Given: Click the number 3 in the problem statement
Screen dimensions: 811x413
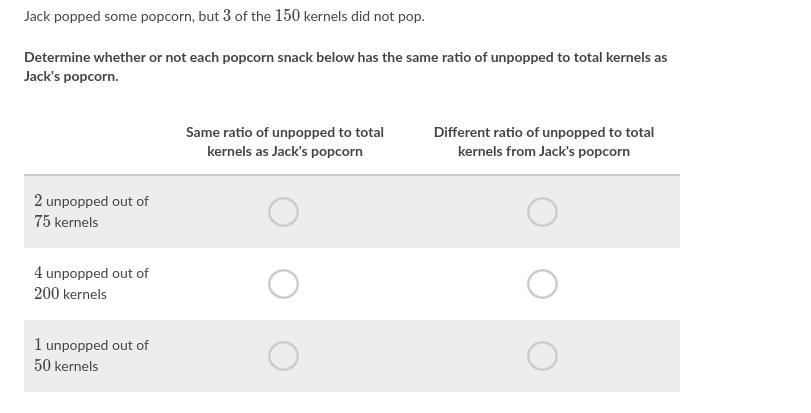Looking at the screenshot, I should [x=227, y=17].
